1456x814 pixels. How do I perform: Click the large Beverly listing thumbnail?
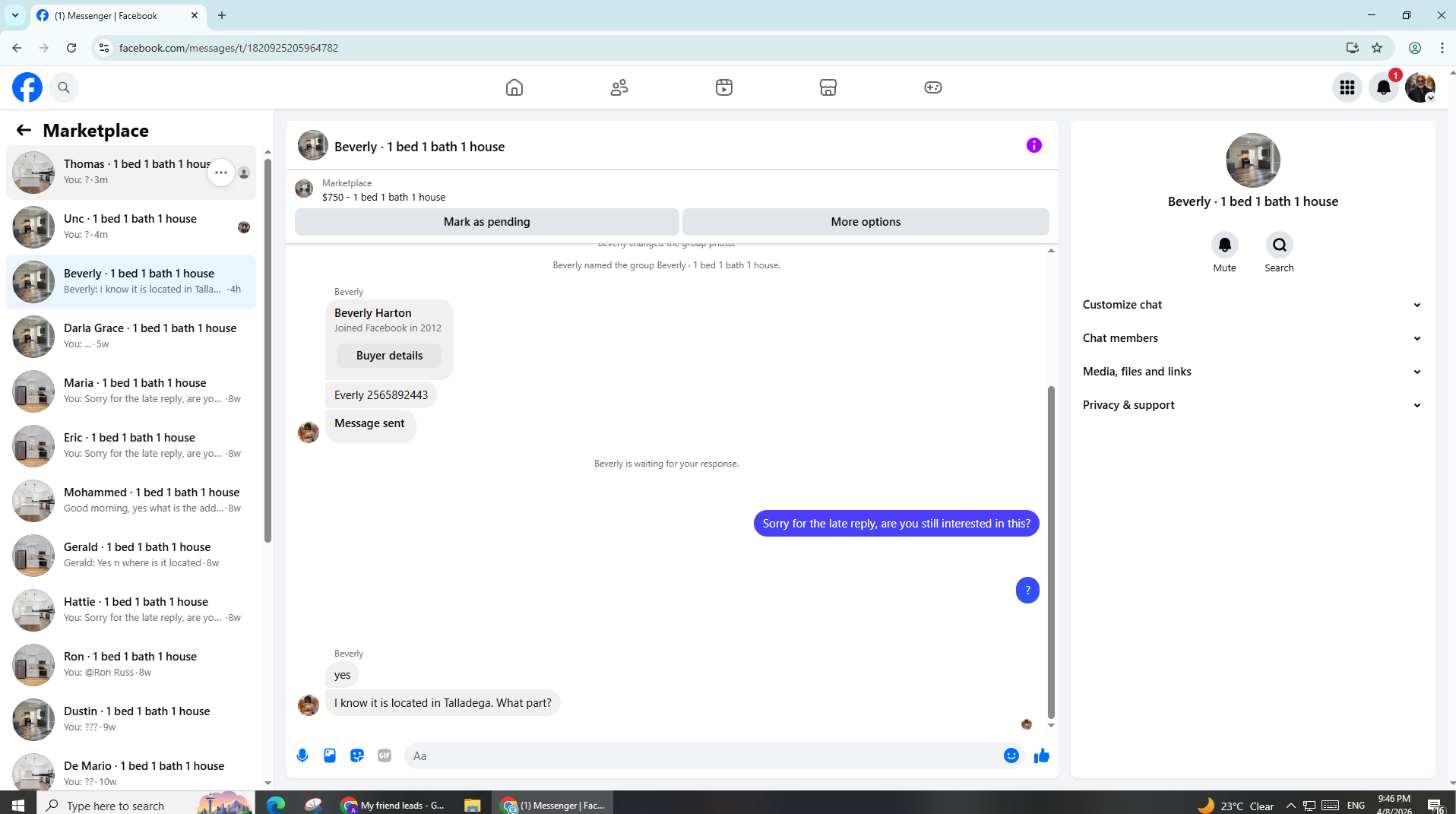pyautogui.click(x=1252, y=160)
